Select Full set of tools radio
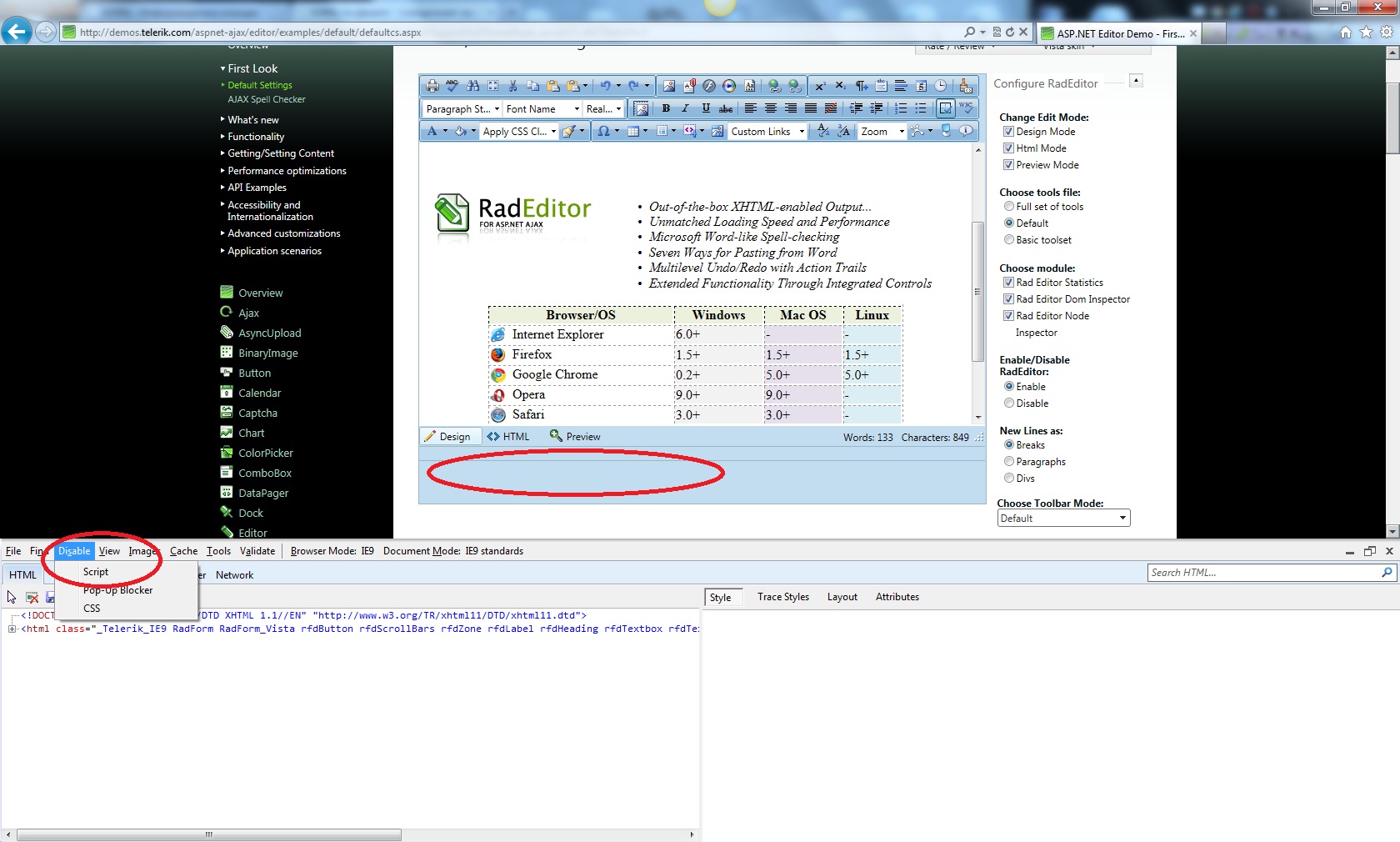Screen dimensions: 1400x842 coord(1009,207)
